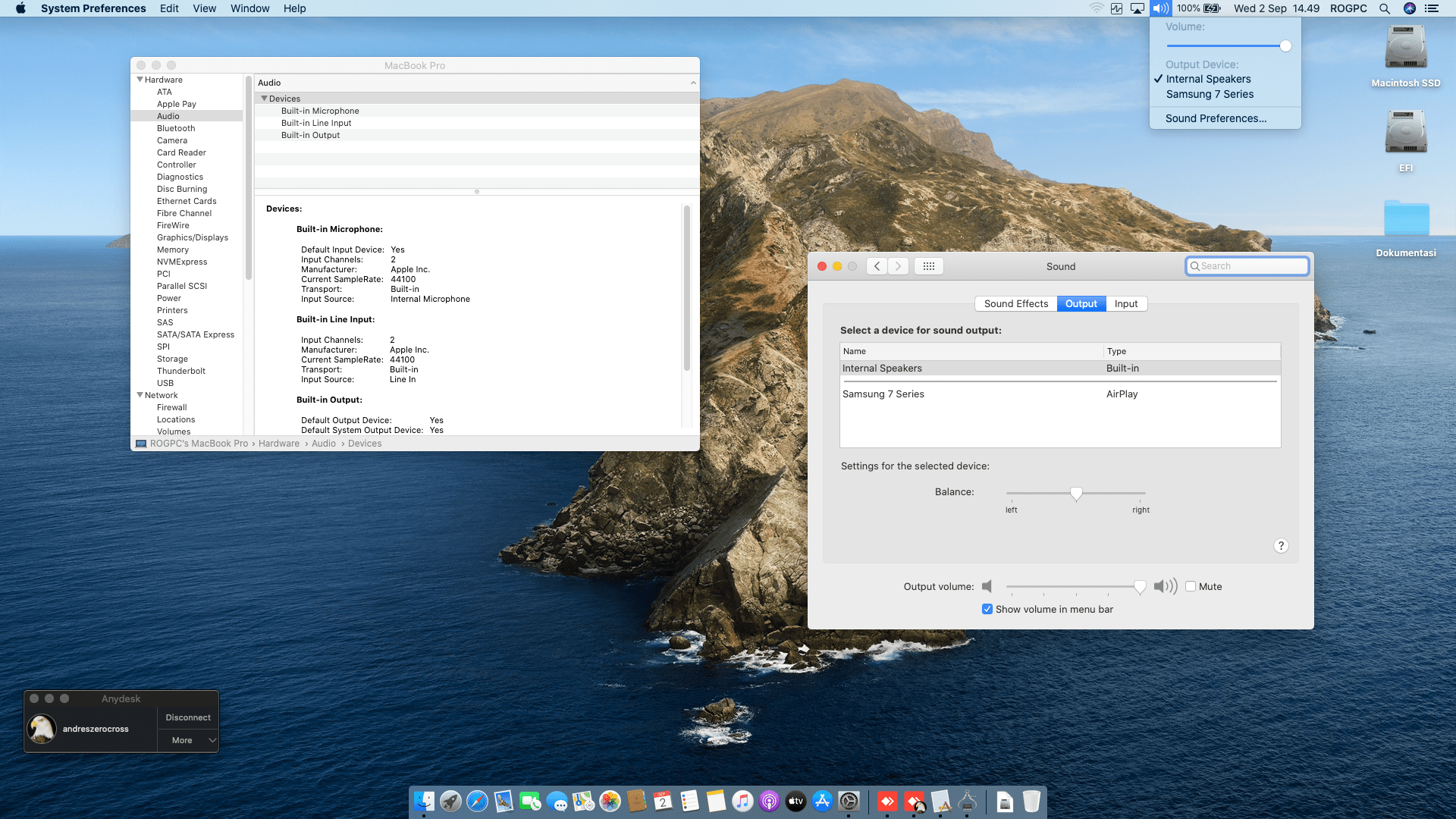
Task: Open Reminders from the Dock
Action: (689, 801)
